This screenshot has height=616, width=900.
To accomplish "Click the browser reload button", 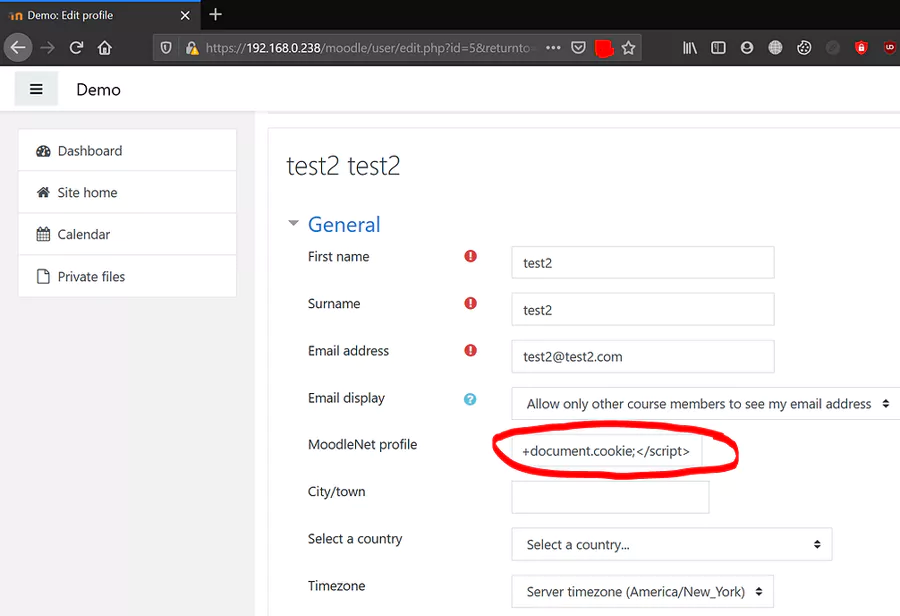I will 76,47.
